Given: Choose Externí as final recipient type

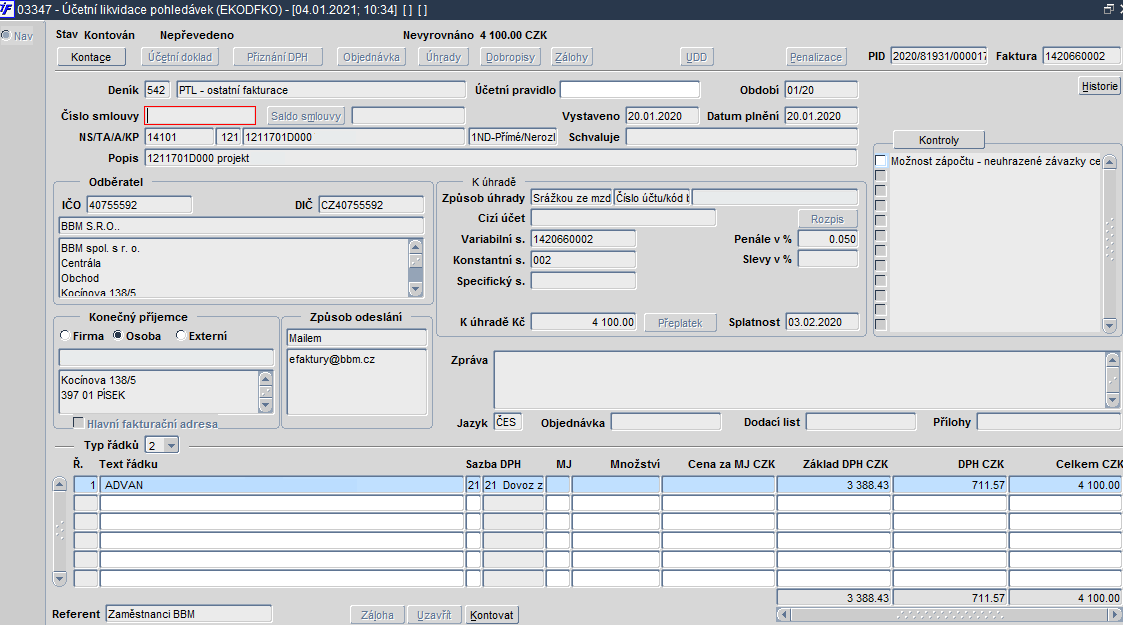Looking at the screenshot, I should [181, 336].
